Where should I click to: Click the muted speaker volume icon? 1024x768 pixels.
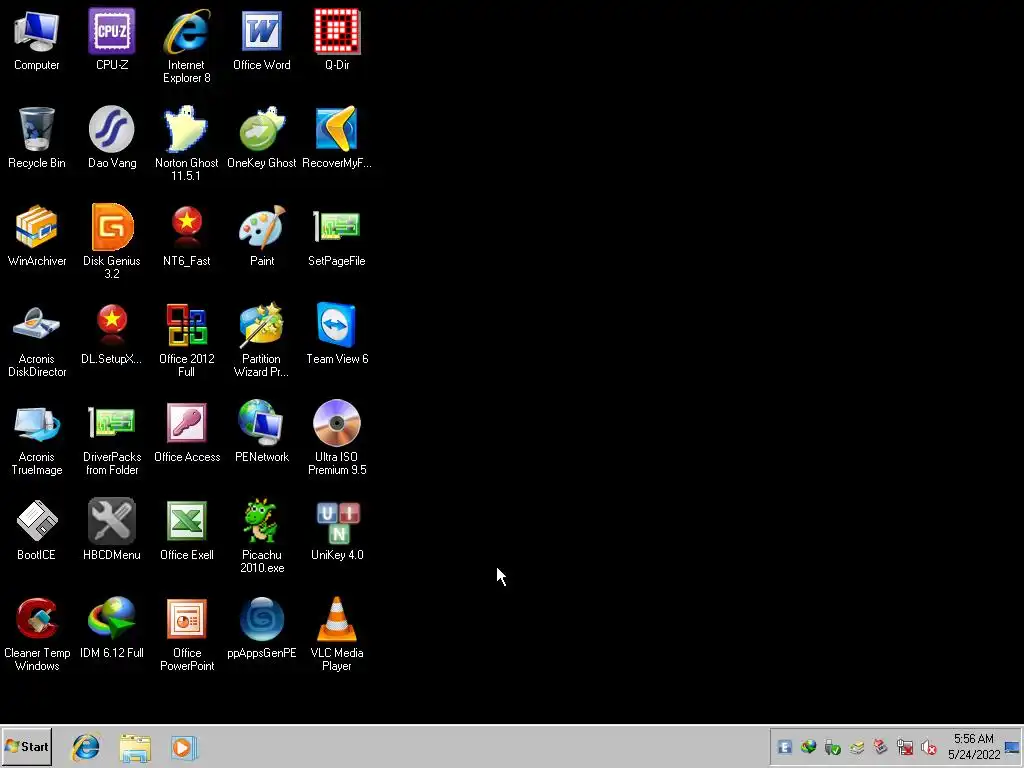929,747
